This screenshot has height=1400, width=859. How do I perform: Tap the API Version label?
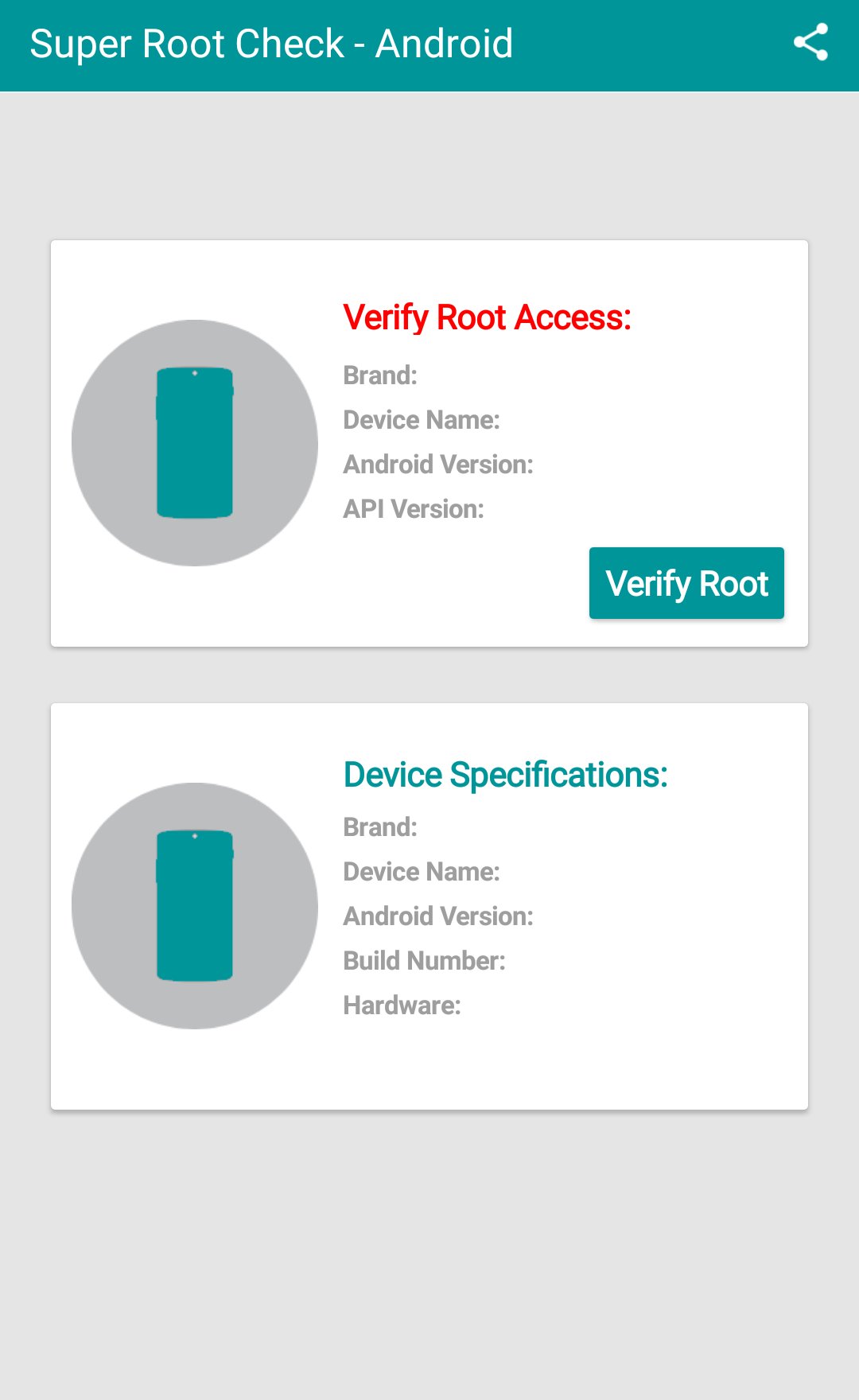click(414, 509)
